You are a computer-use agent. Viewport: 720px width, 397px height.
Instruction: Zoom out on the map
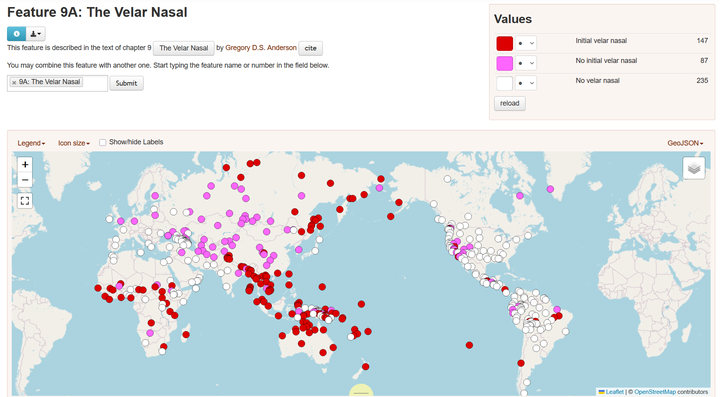point(25,180)
